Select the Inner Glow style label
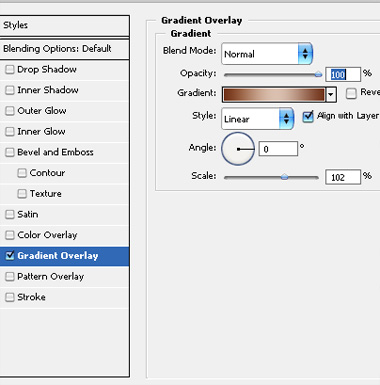The width and height of the screenshot is (380, 385). [41, 131]
